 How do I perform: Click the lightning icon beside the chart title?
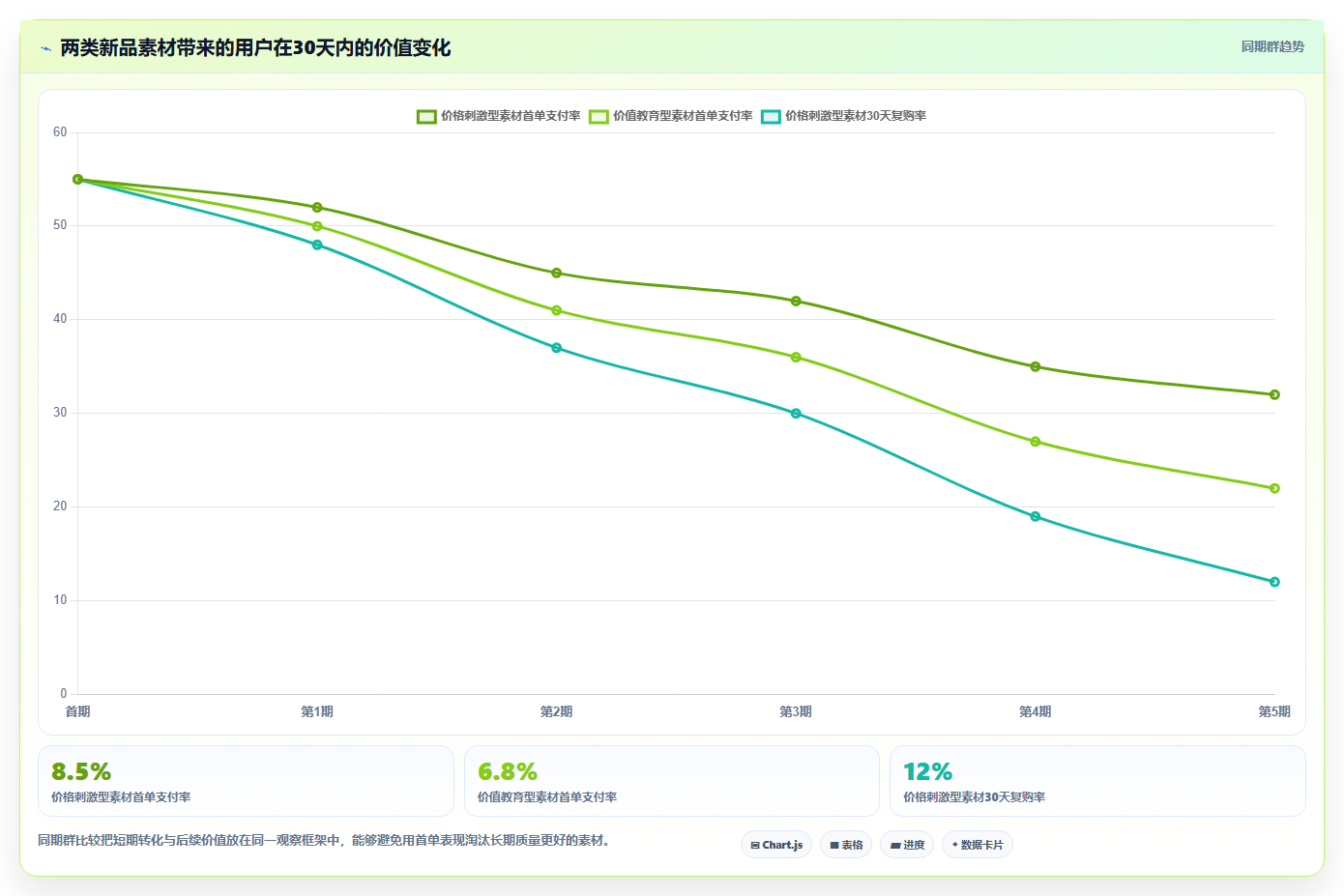click(45, 48)
